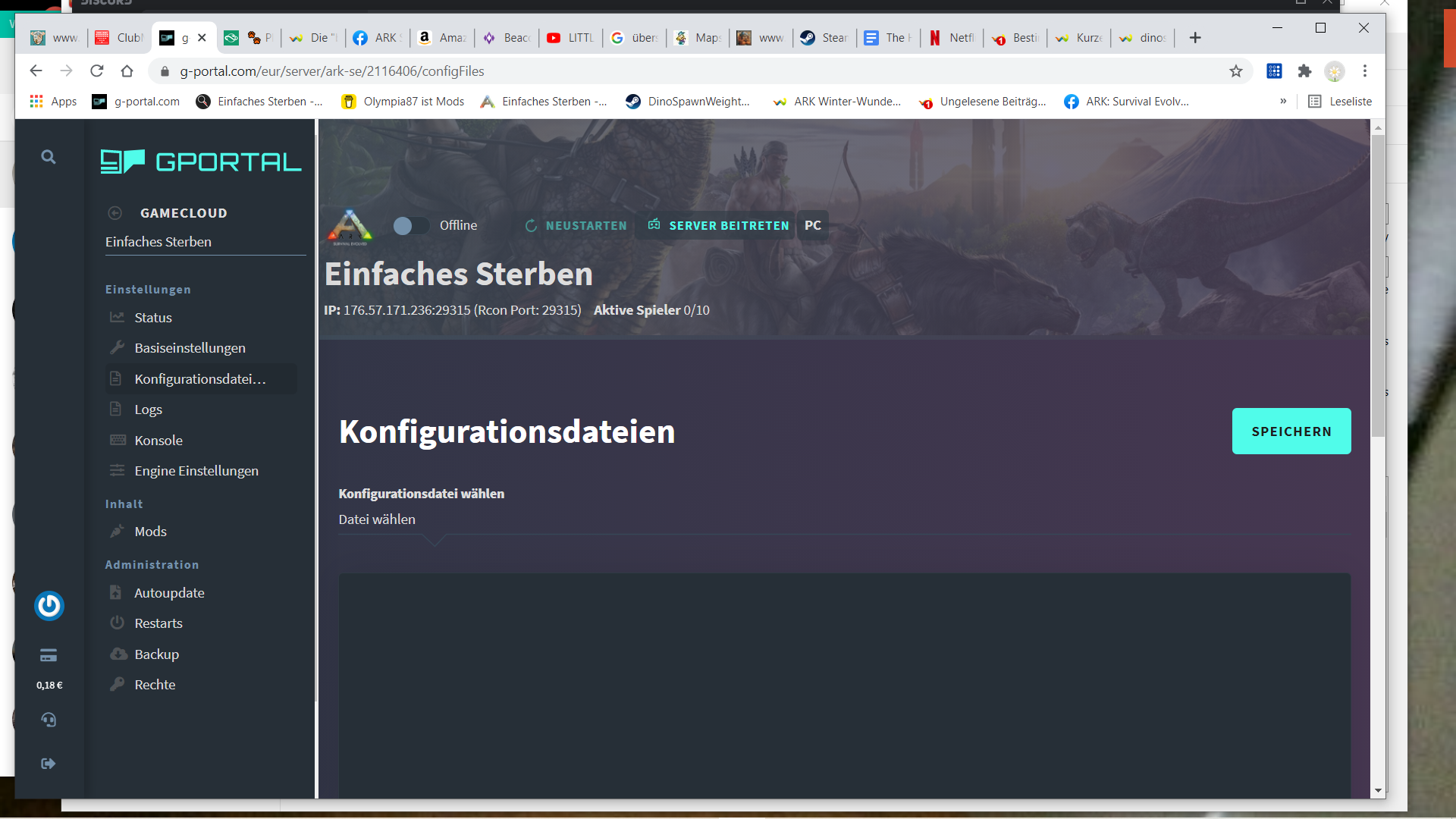Open Chrome profile avatar

coord(1335,71)
